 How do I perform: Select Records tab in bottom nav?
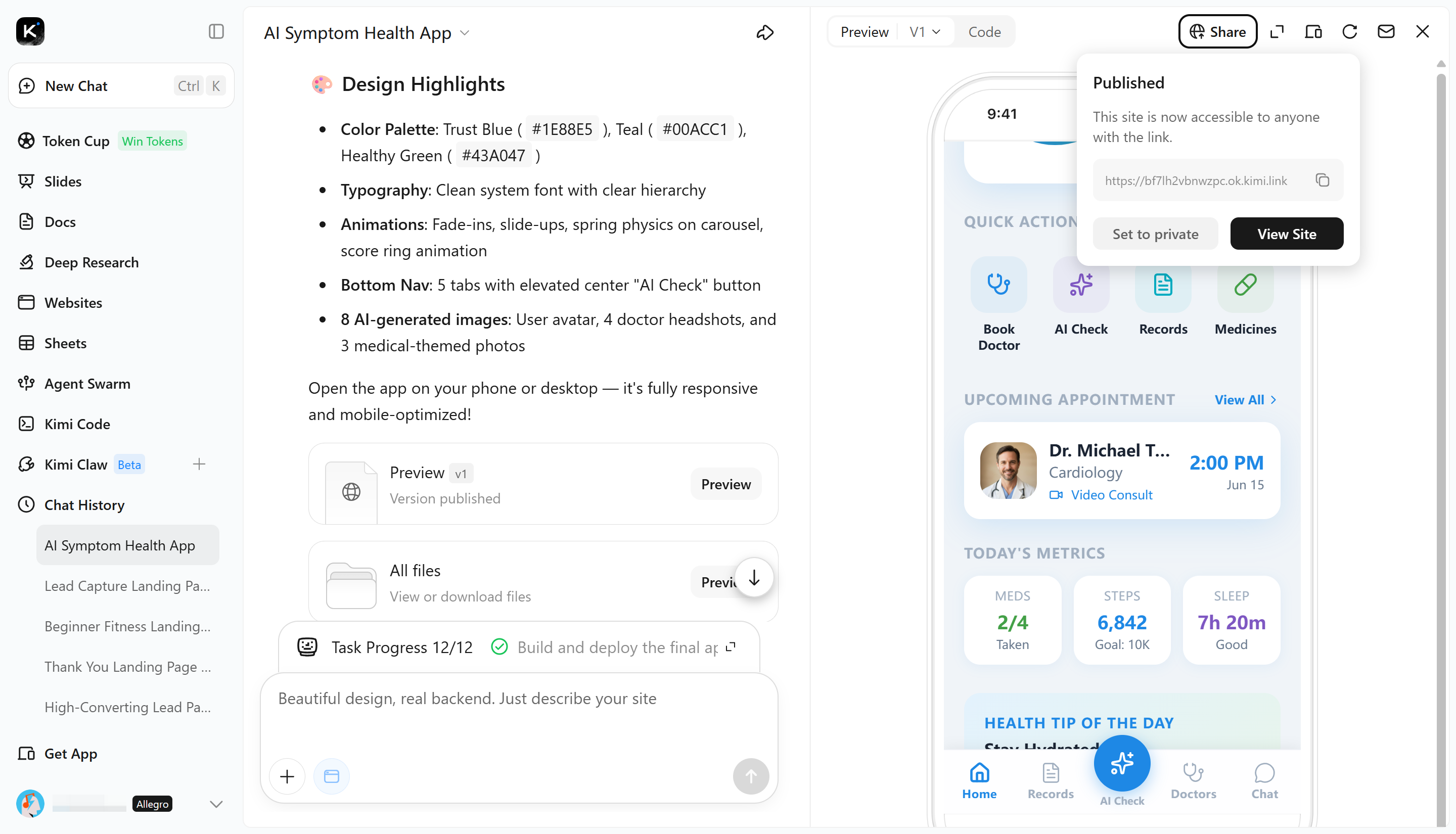click(1051, 781)
